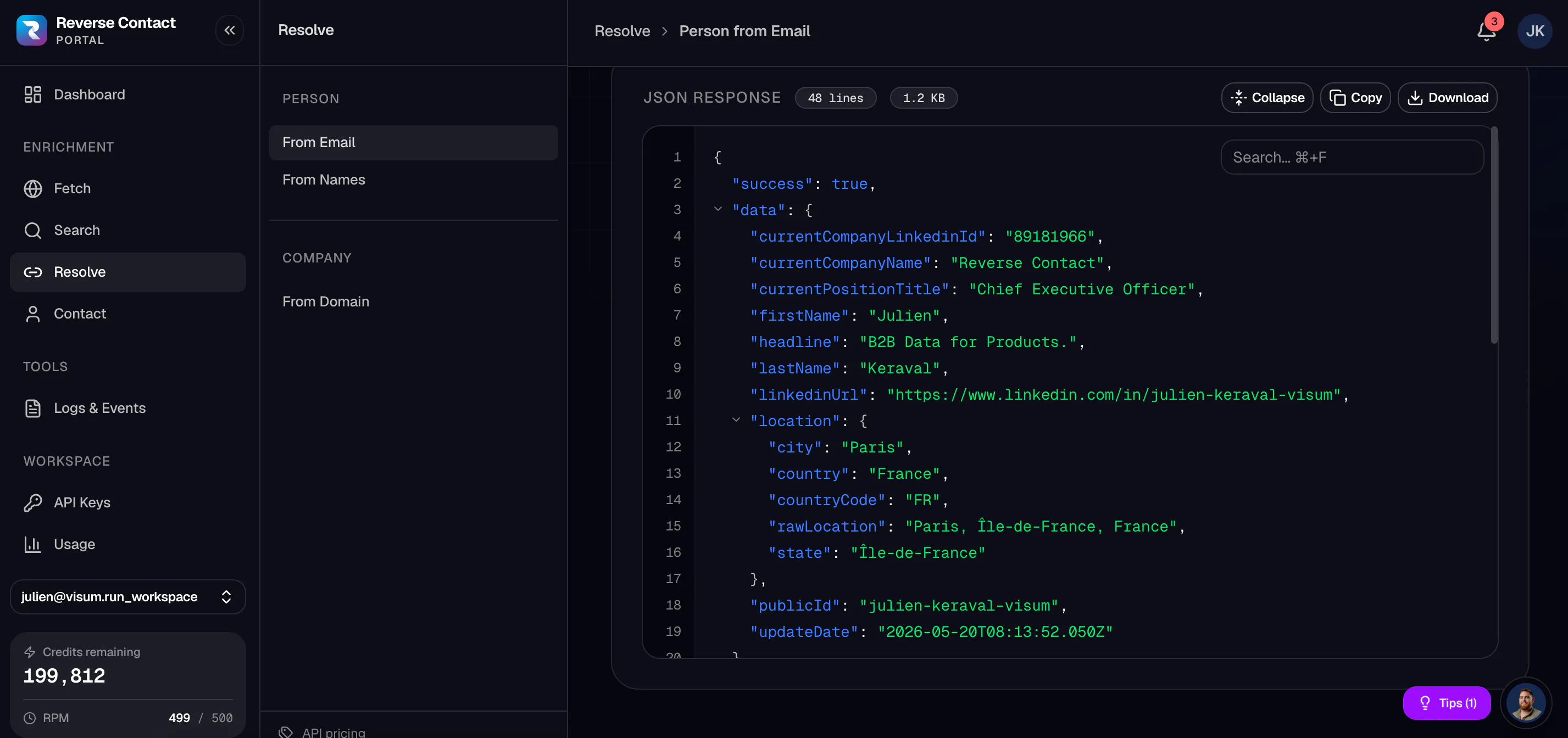Download the JSON response
This screenshot has height=738, width=1568.
pyautogui.click(x=1447, y=98)
